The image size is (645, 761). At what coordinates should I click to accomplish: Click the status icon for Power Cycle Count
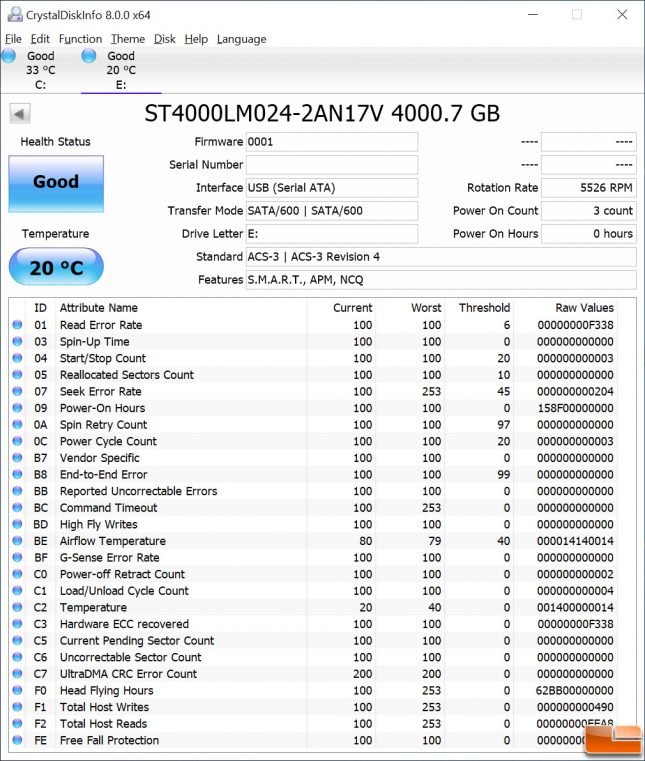point(17,441)
